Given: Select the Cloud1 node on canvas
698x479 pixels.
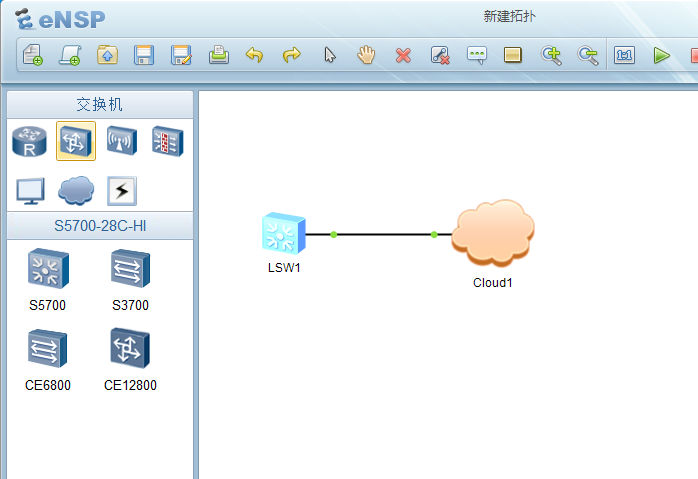Looking at the screenshot, I should coord(492,235).
